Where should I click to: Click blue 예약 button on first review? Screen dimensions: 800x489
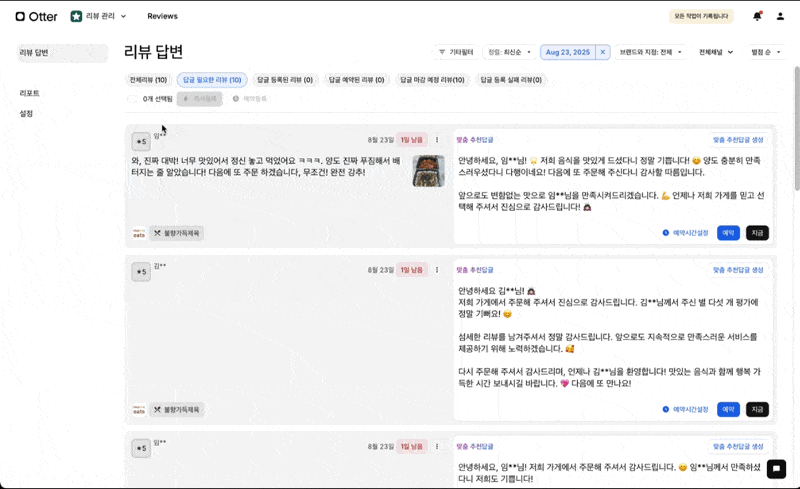(x=728, y=233)
